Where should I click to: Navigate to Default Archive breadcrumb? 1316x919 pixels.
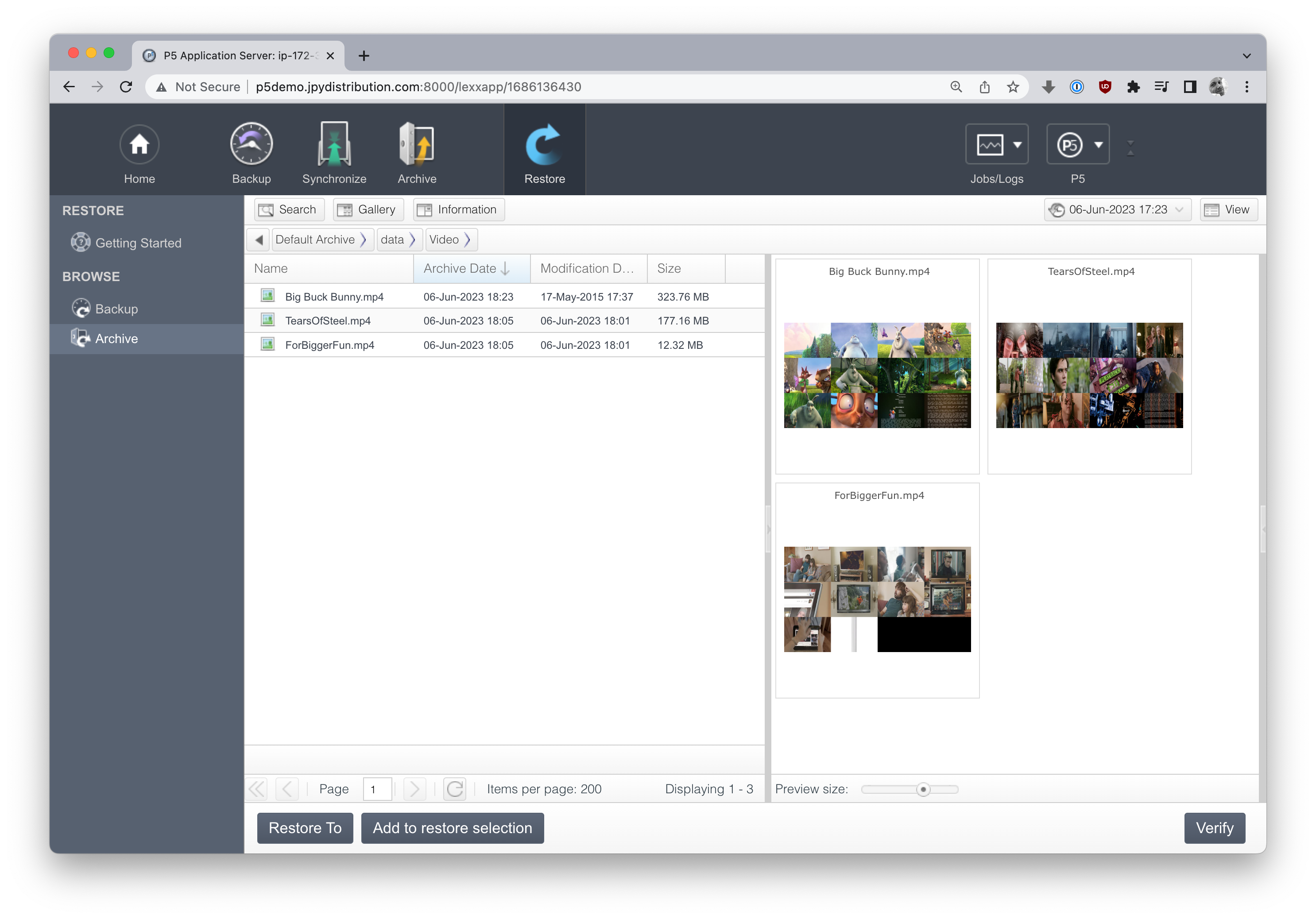point(315,239)
